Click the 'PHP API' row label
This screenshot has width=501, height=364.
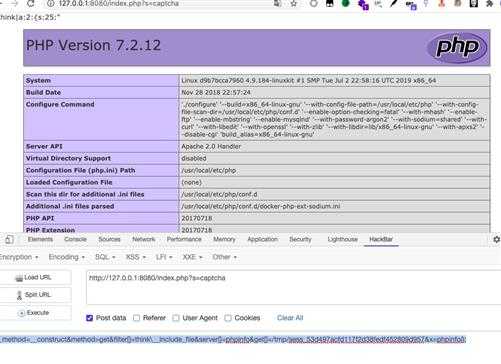pyautogui.click(x=40, y=218)
